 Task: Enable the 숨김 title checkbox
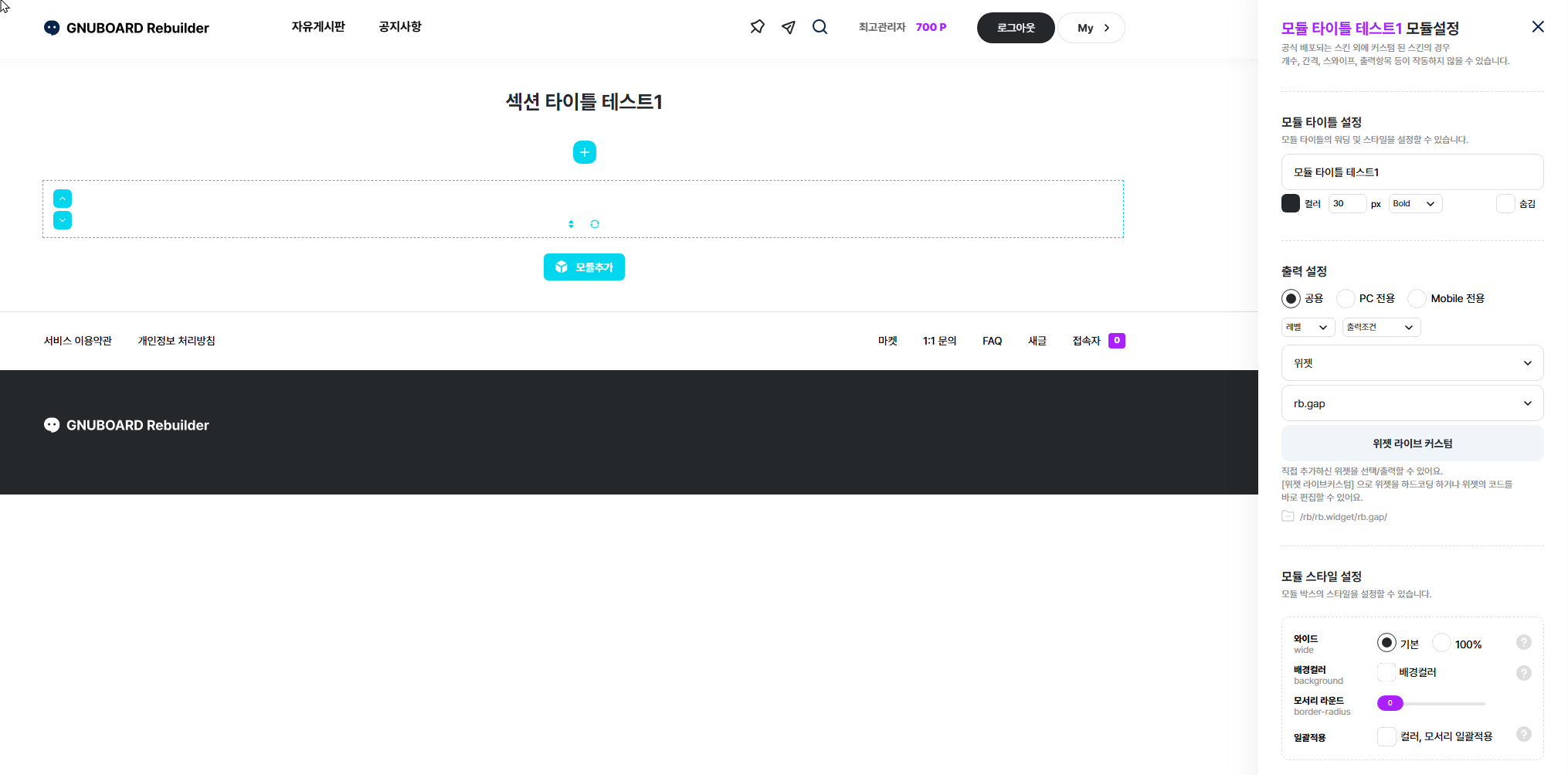tap(1505, 204)
